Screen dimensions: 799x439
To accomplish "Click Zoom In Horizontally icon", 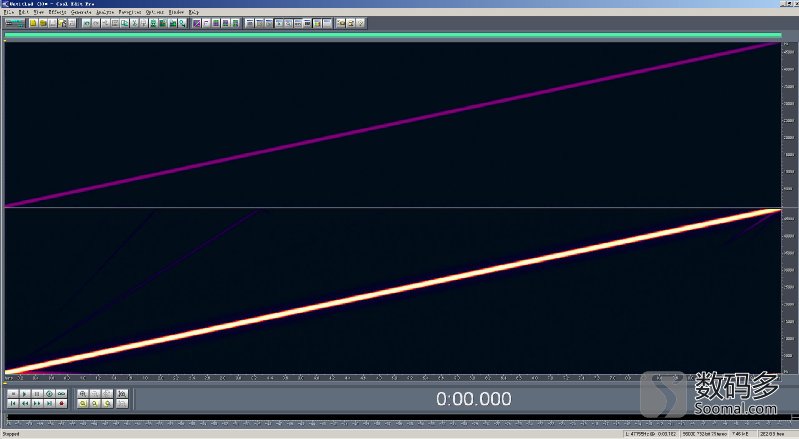I will (83, 394).
